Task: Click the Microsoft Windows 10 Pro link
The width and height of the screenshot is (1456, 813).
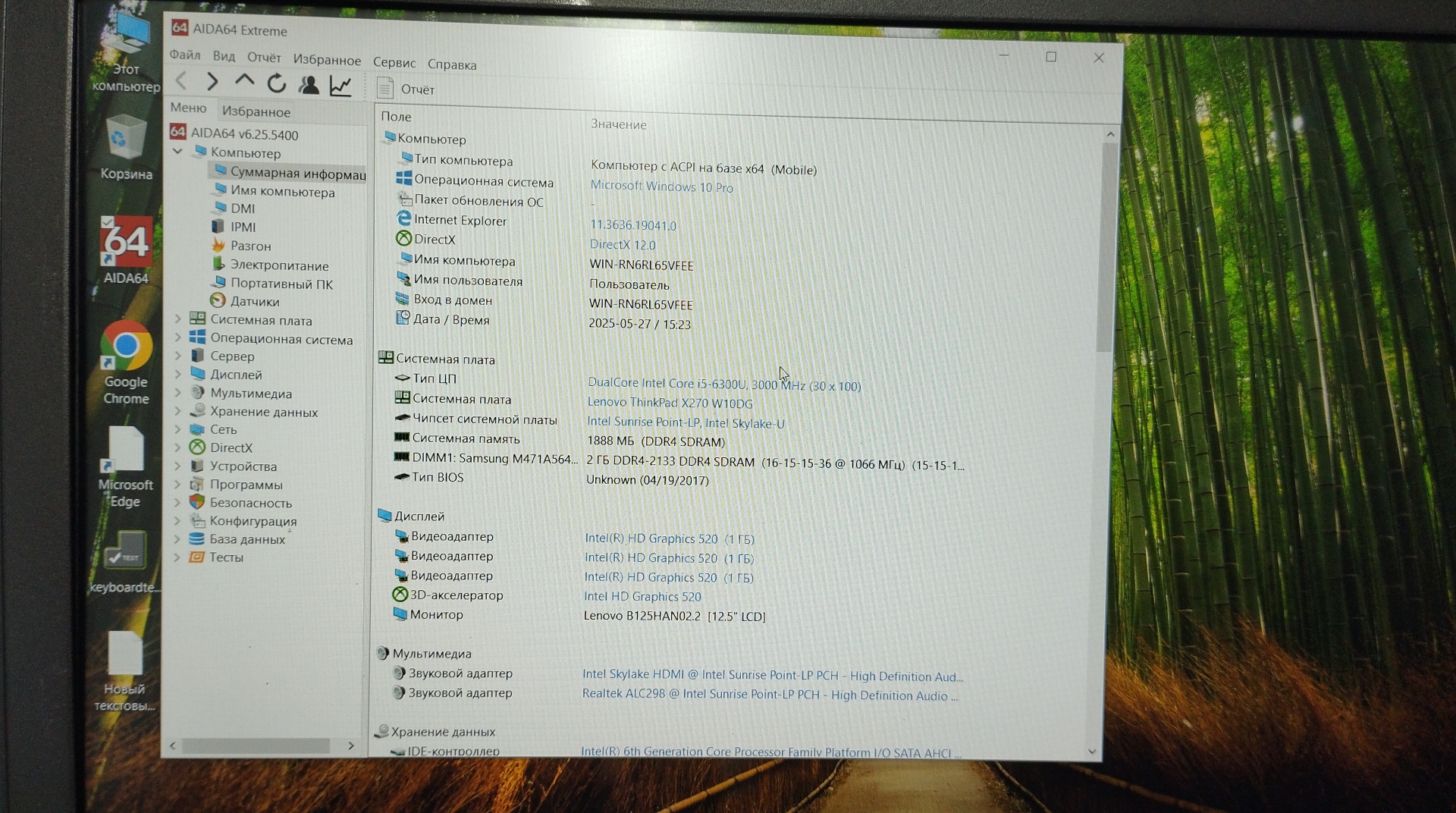Action: (x=661, y=187)
